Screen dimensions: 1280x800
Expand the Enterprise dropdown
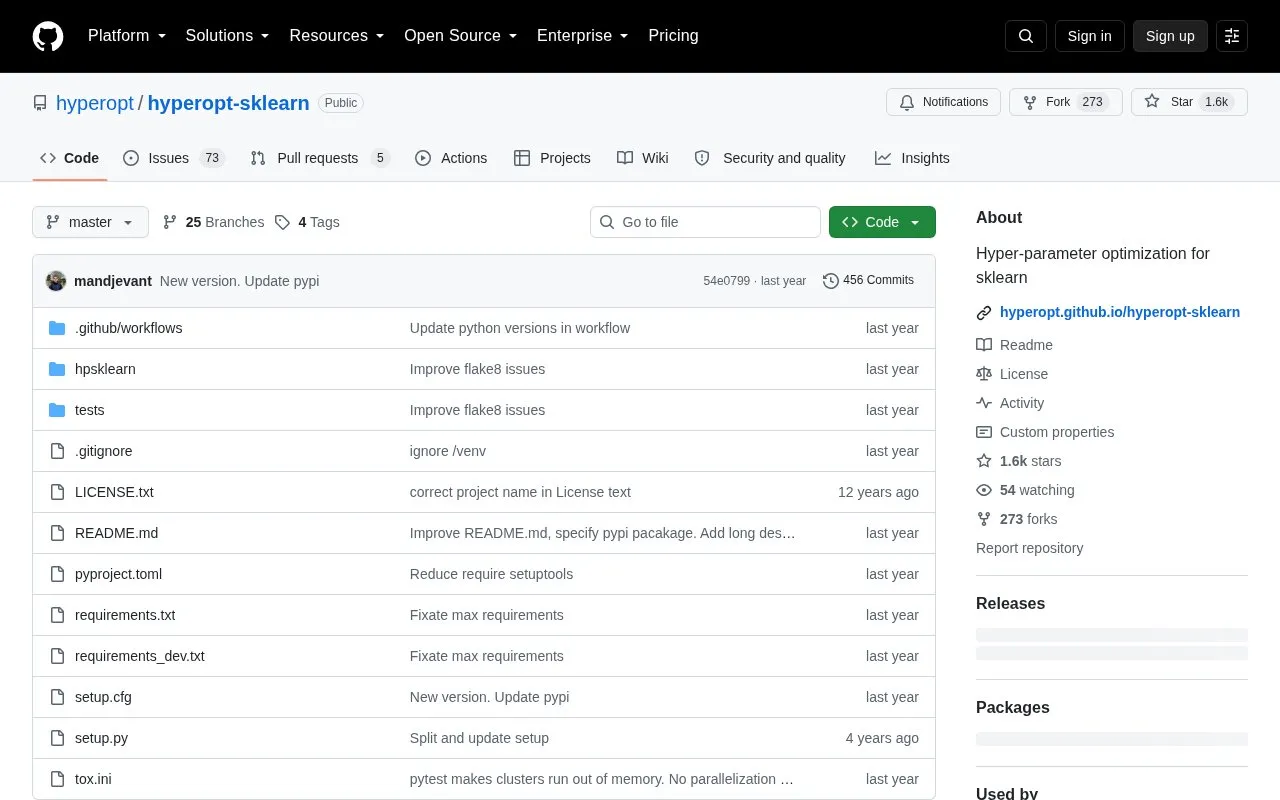pyautogui.click(x=583, y=36)
